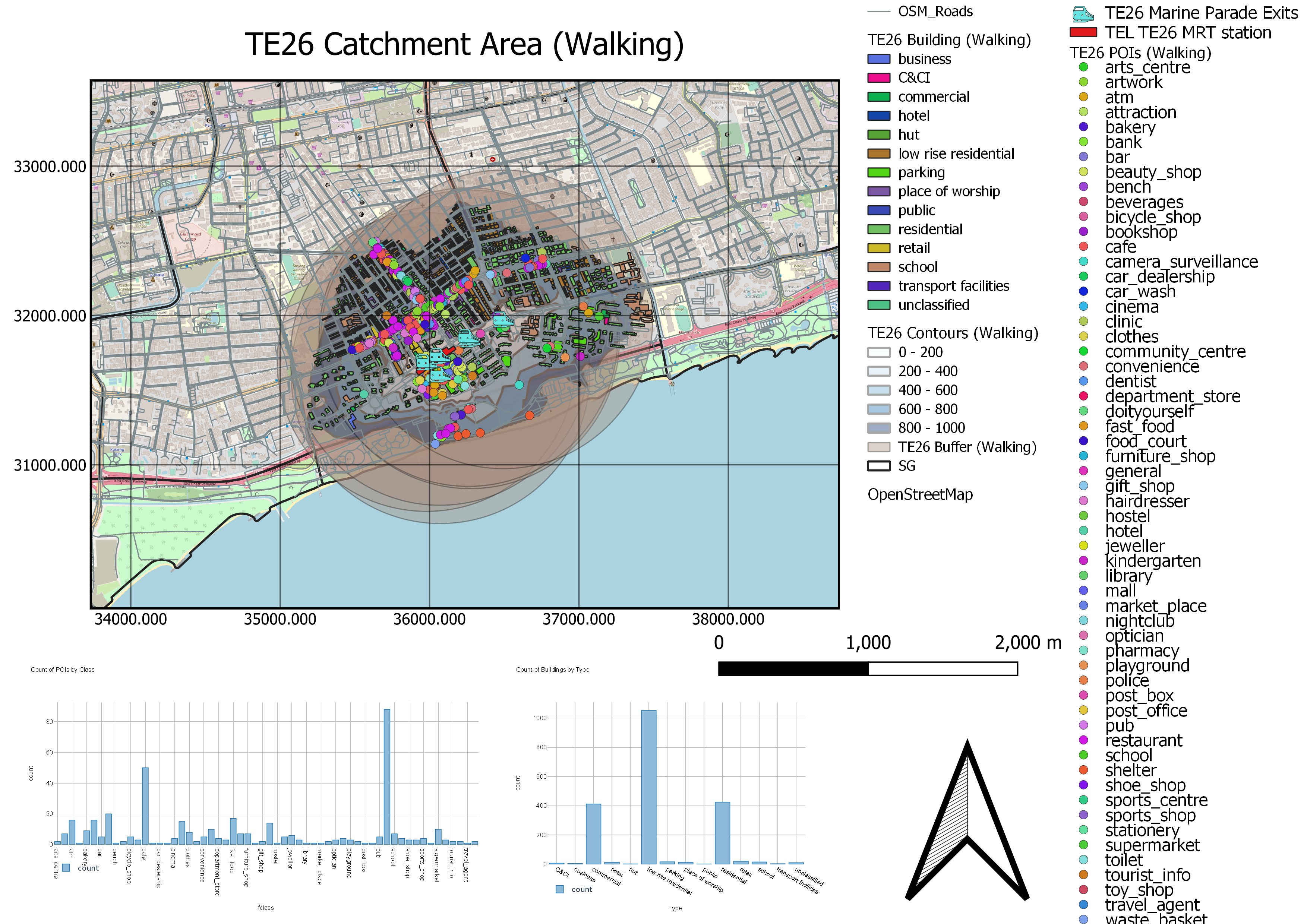The image size is (1307, 924).
Task: Click the tallest bar in the POIs chart
Action: 387,776
